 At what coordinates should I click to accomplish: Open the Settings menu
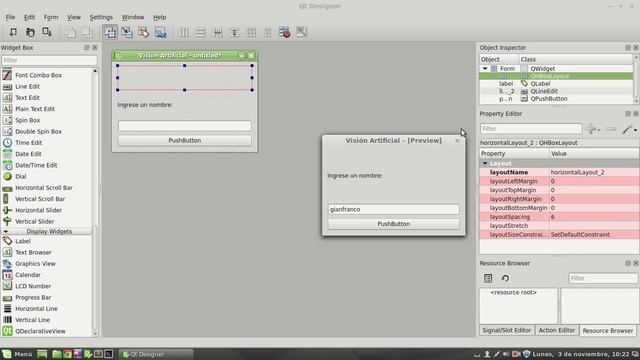click(x=101, y=17)
